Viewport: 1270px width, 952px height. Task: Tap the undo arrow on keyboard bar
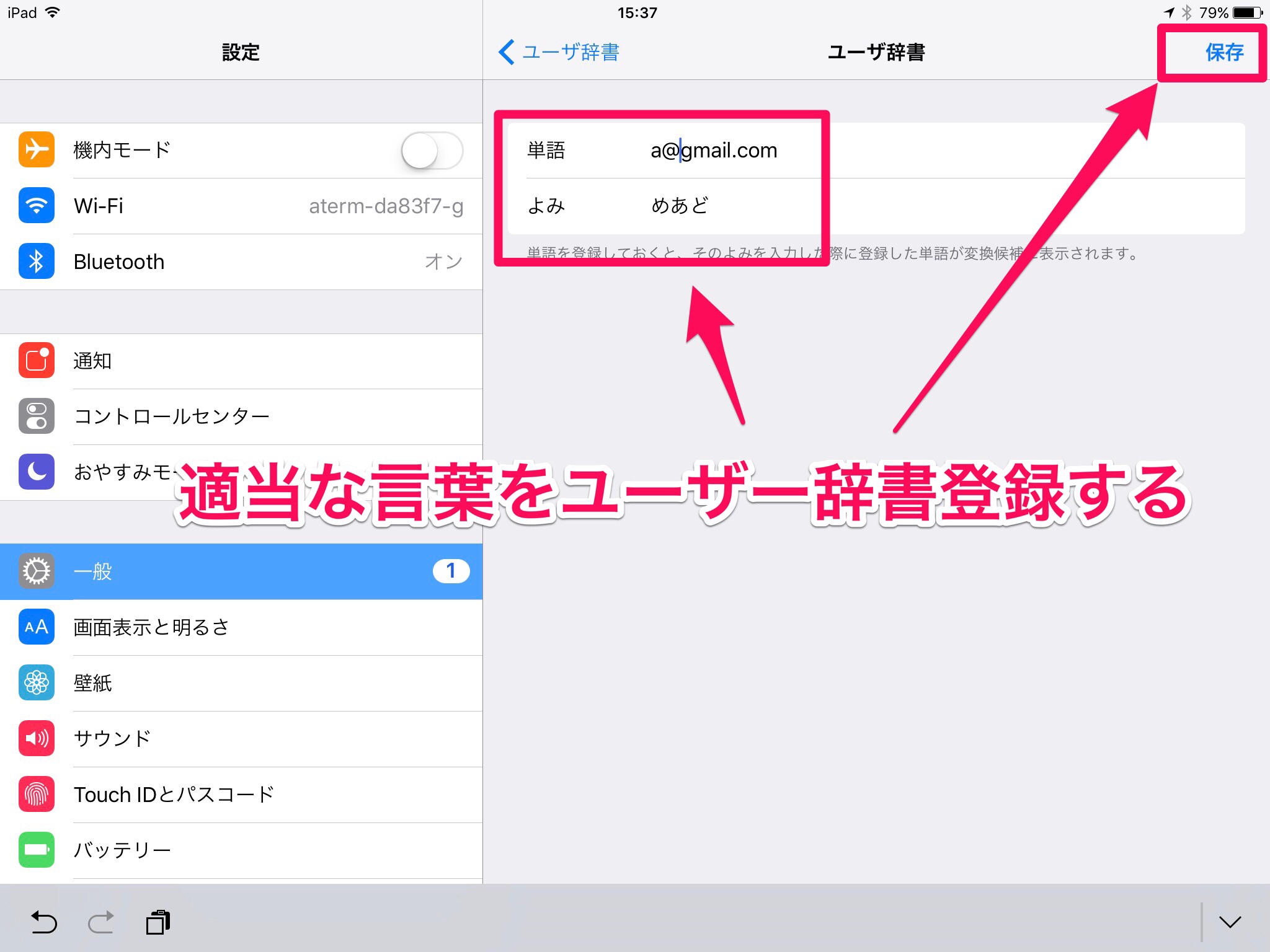click(x=44, y=922)
